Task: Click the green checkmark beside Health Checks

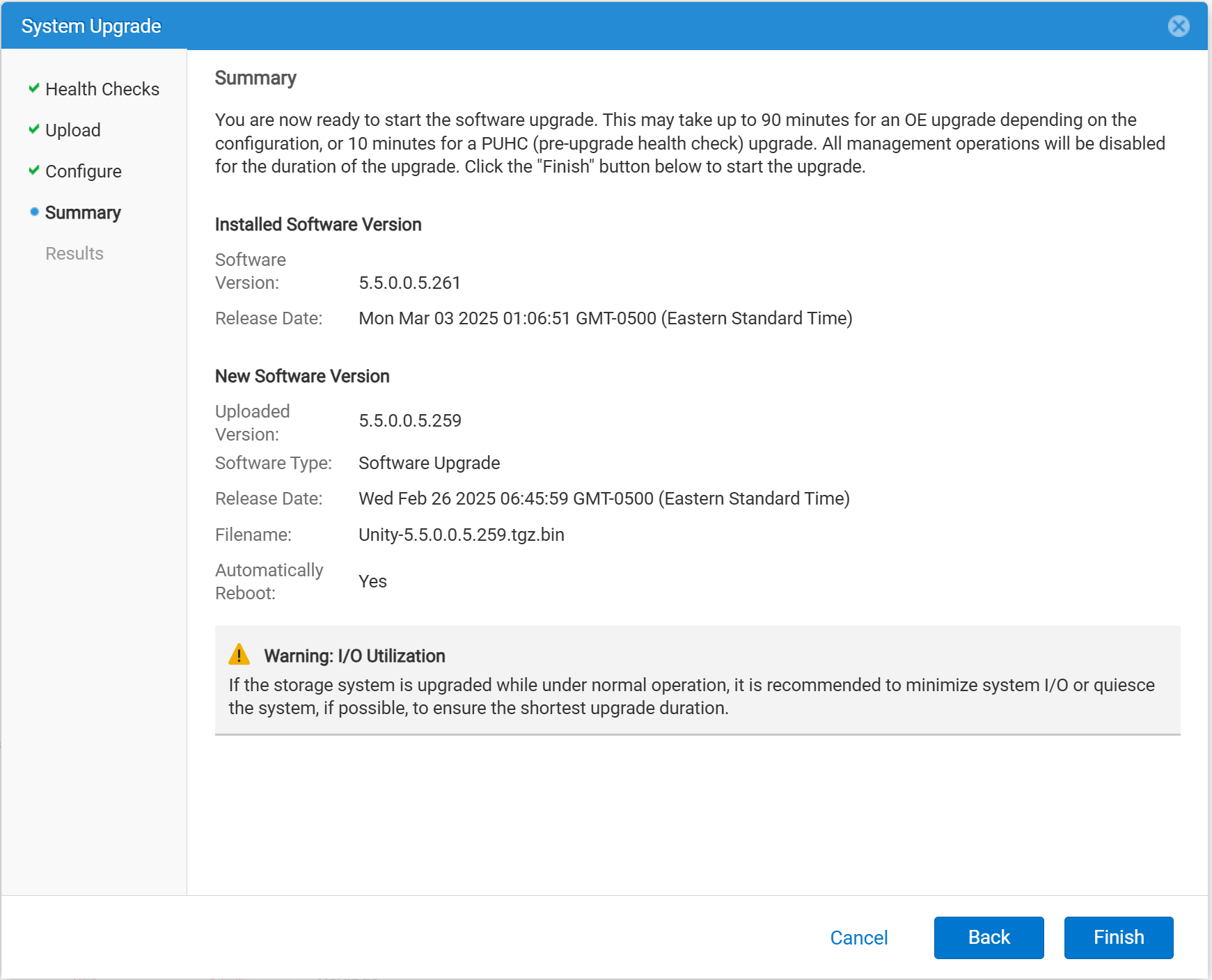Action: (33, 88)
